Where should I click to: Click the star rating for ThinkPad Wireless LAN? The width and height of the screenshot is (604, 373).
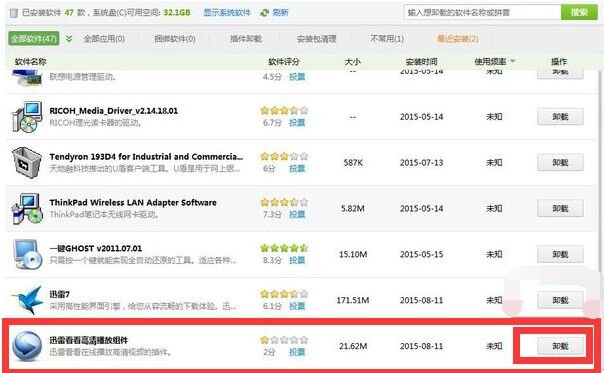(284, 202)
